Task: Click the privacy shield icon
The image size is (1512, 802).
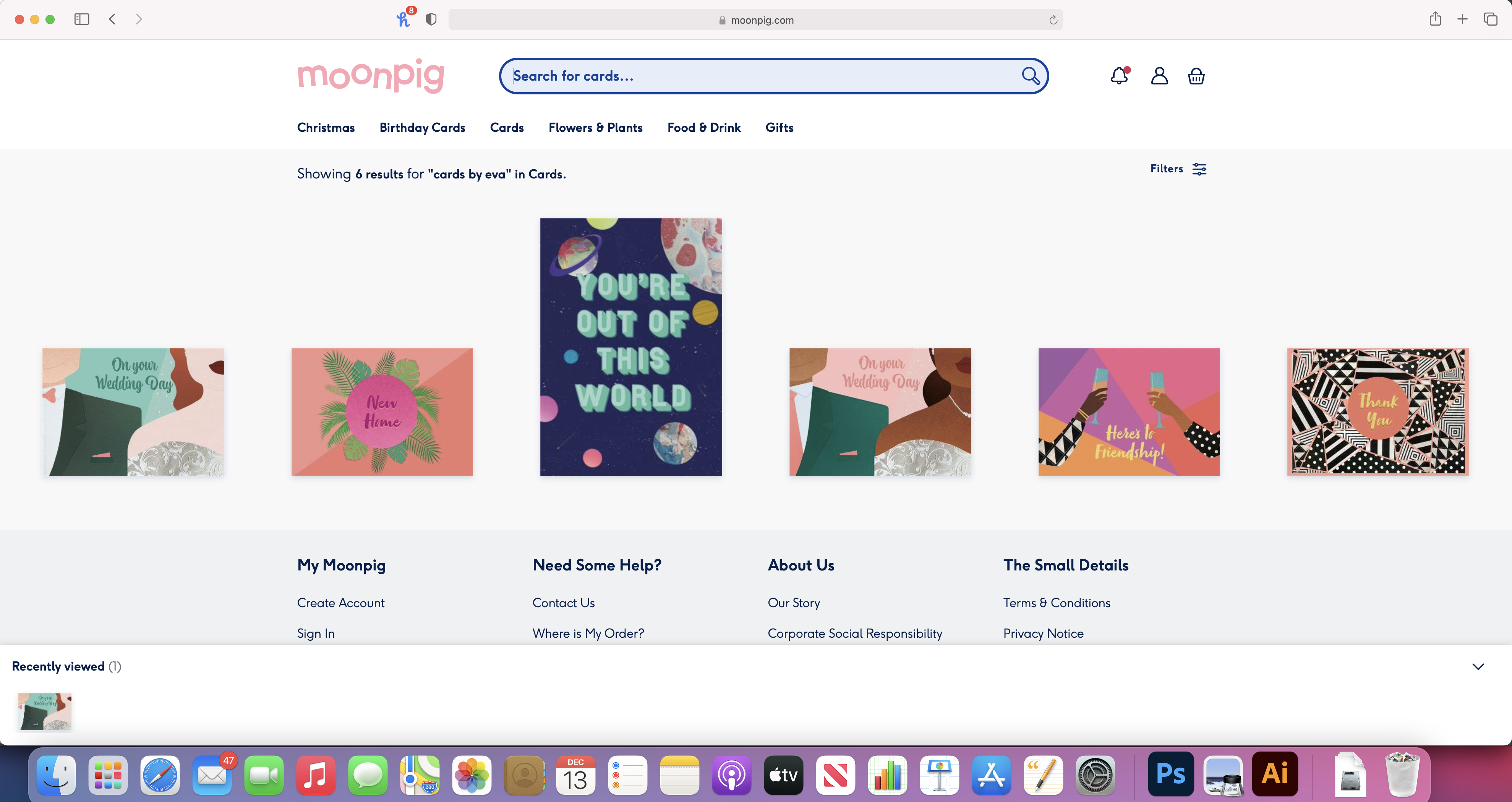Action: pos(431,19)
